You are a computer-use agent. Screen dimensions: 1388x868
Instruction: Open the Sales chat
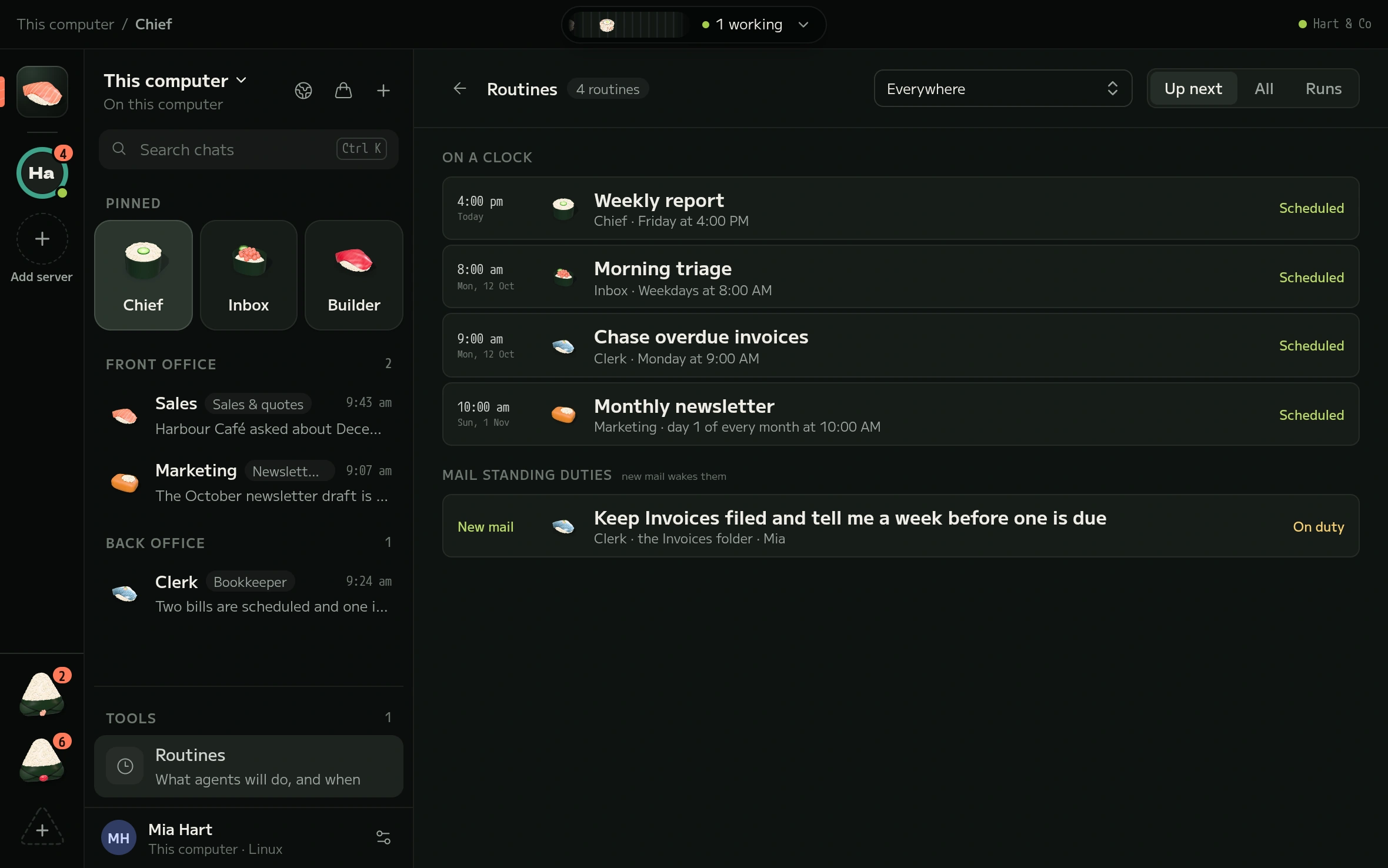[248, 416]
